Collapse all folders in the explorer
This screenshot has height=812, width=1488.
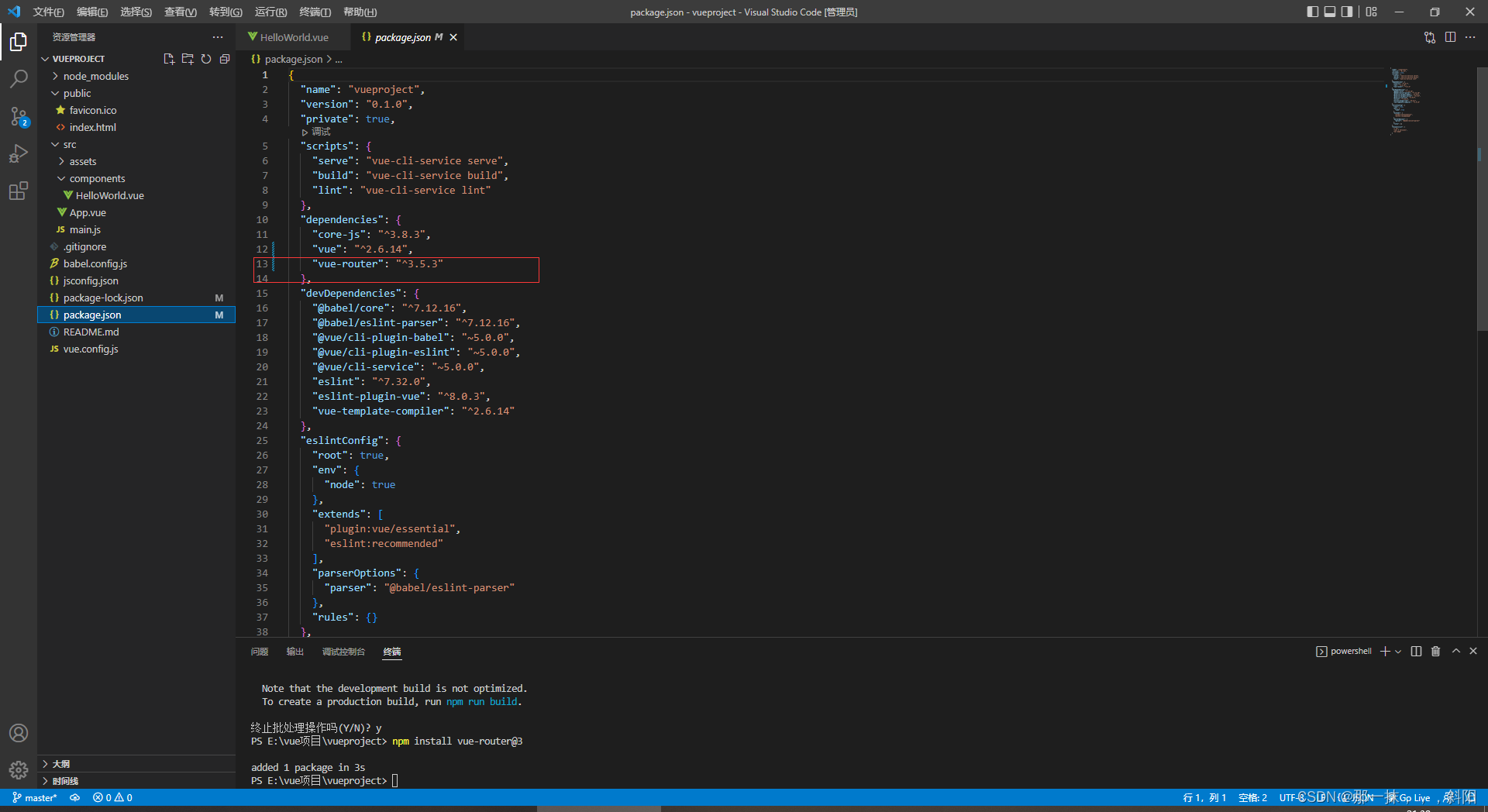click(x=225, y=59)
